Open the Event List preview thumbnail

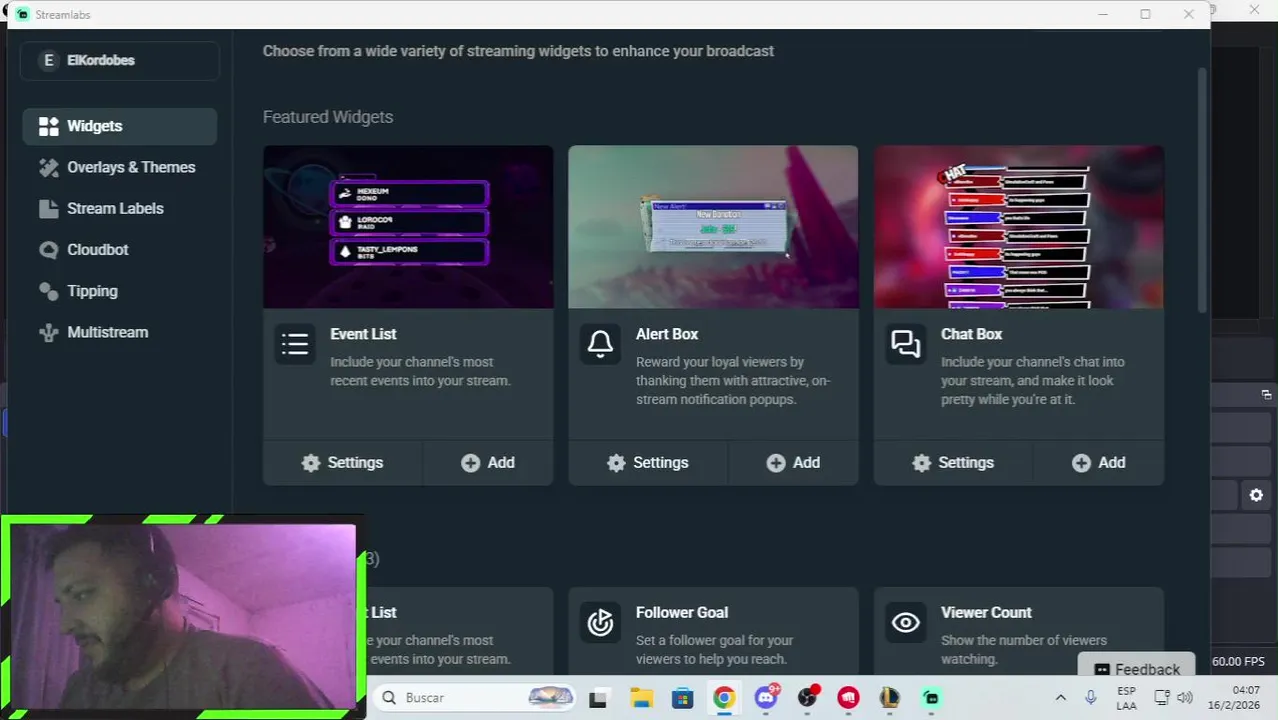tap(408, 227)
